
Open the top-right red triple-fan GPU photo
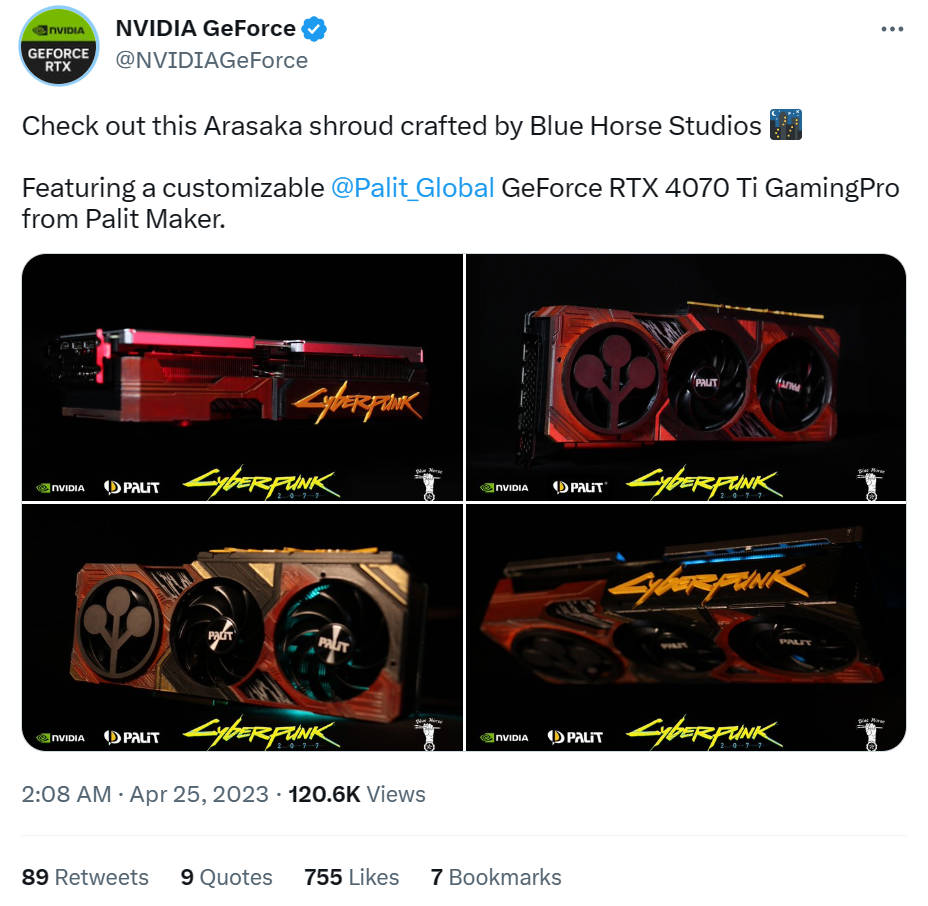686,378
